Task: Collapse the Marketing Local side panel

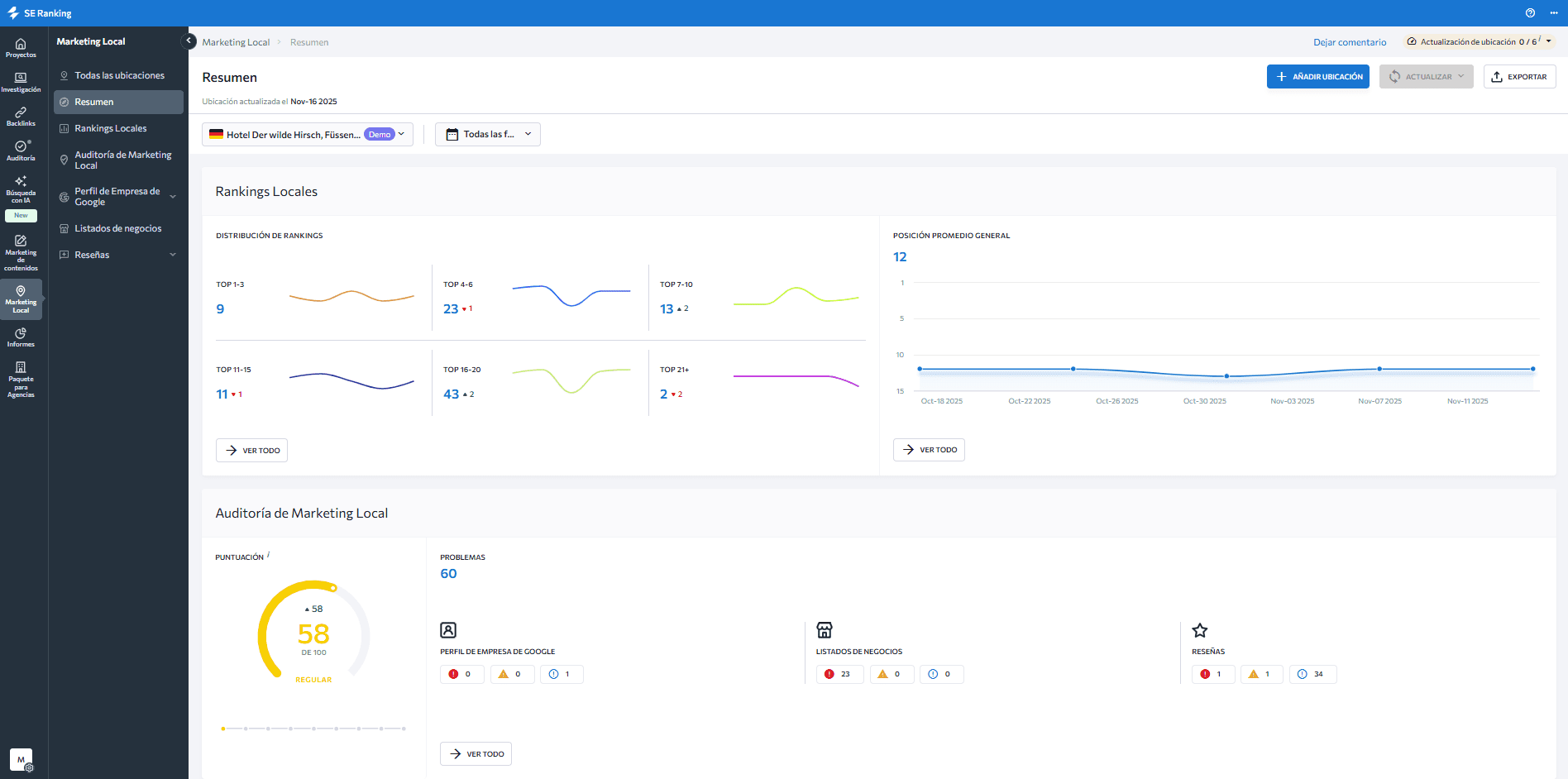Action: point(189,41)
